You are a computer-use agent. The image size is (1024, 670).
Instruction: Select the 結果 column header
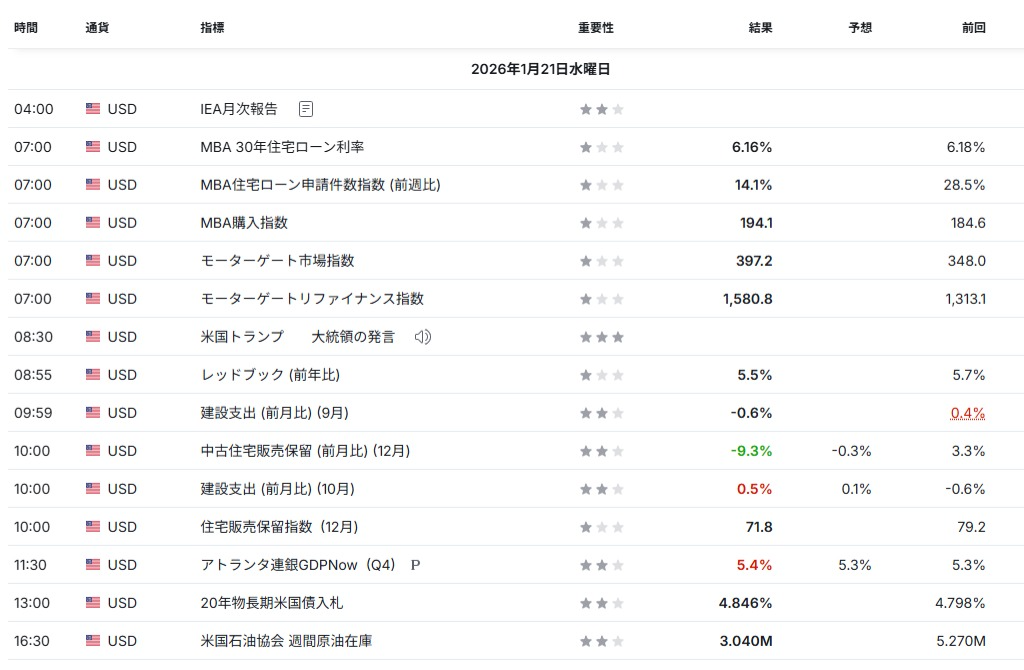pos(760,28)
